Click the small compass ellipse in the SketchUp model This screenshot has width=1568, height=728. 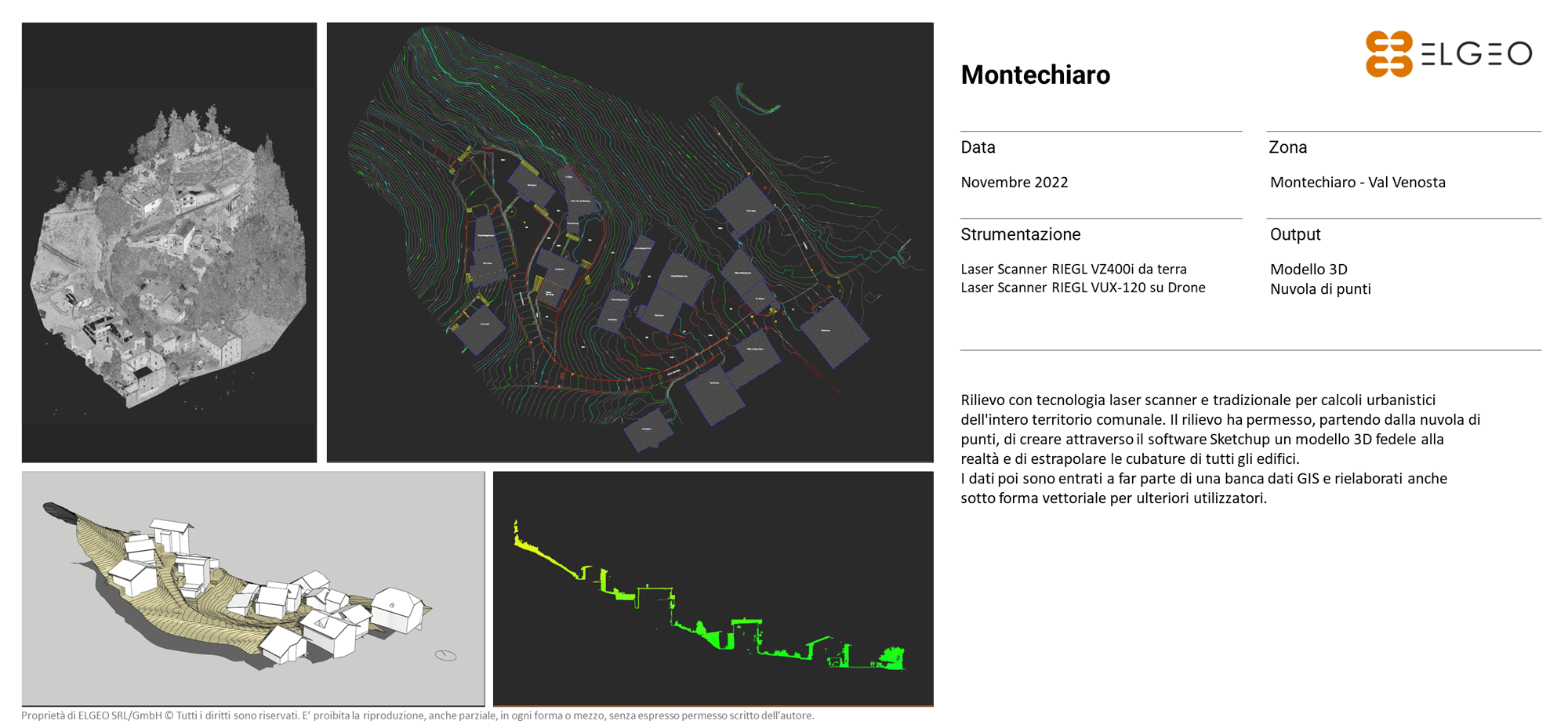[x=445, y=655]
